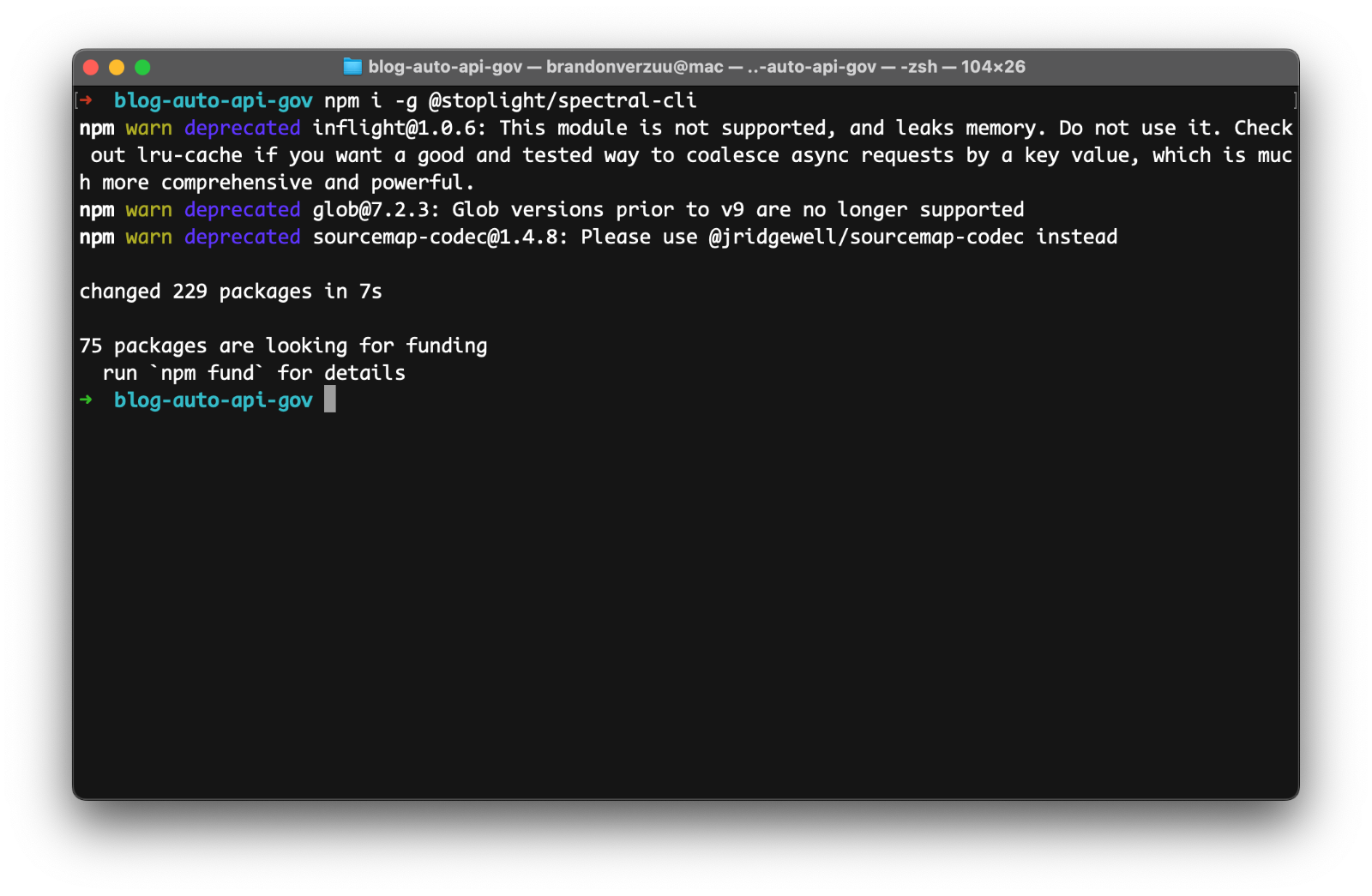Click the red arrow on the first prompt line

pyautogui.click(x=86, y=100)
